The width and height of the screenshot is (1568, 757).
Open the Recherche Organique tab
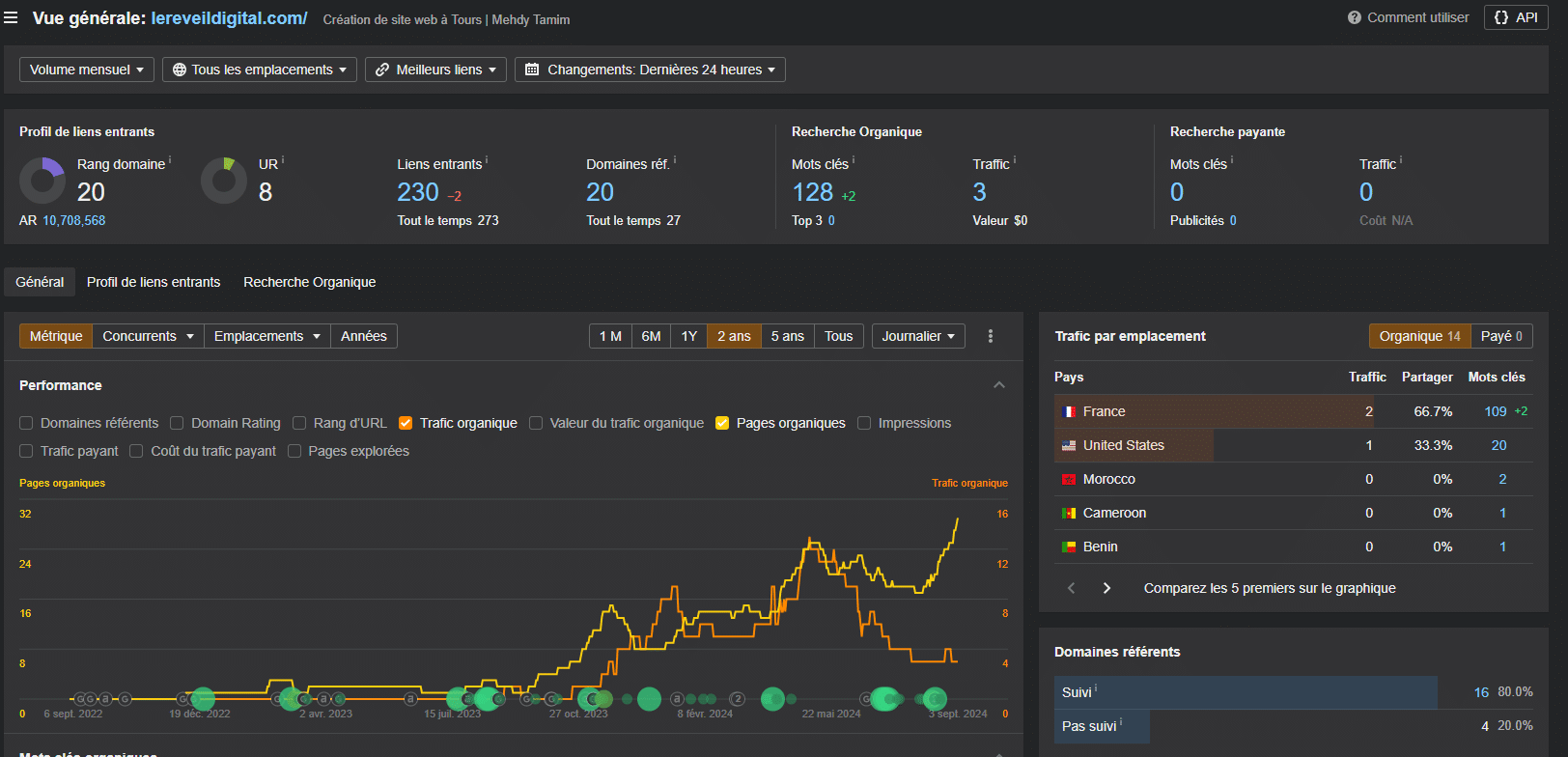click(309, 282)
